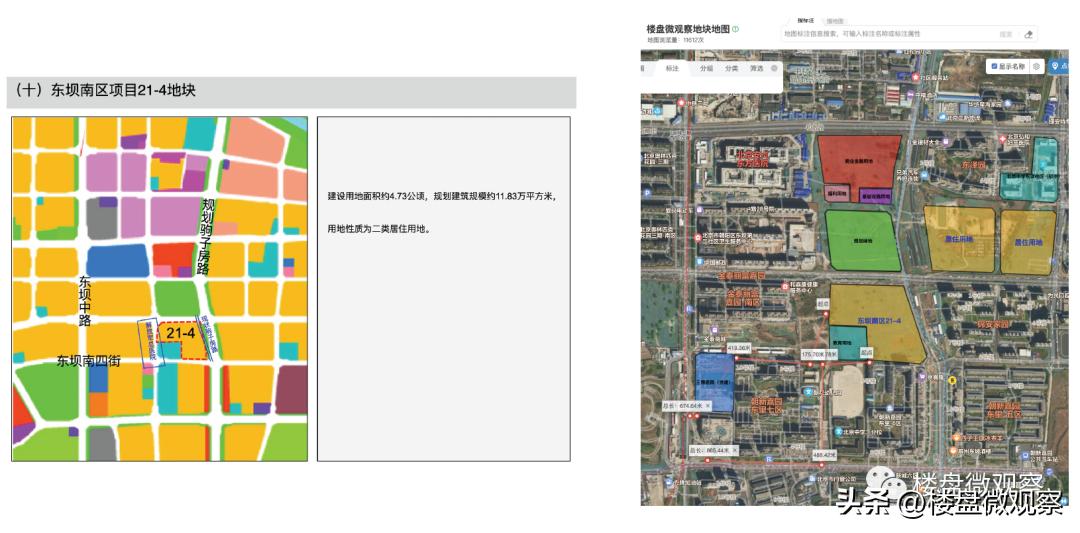
Task: Select the 按标注 search mode tab
Action: pyautogui.click(x=805, y=21)
